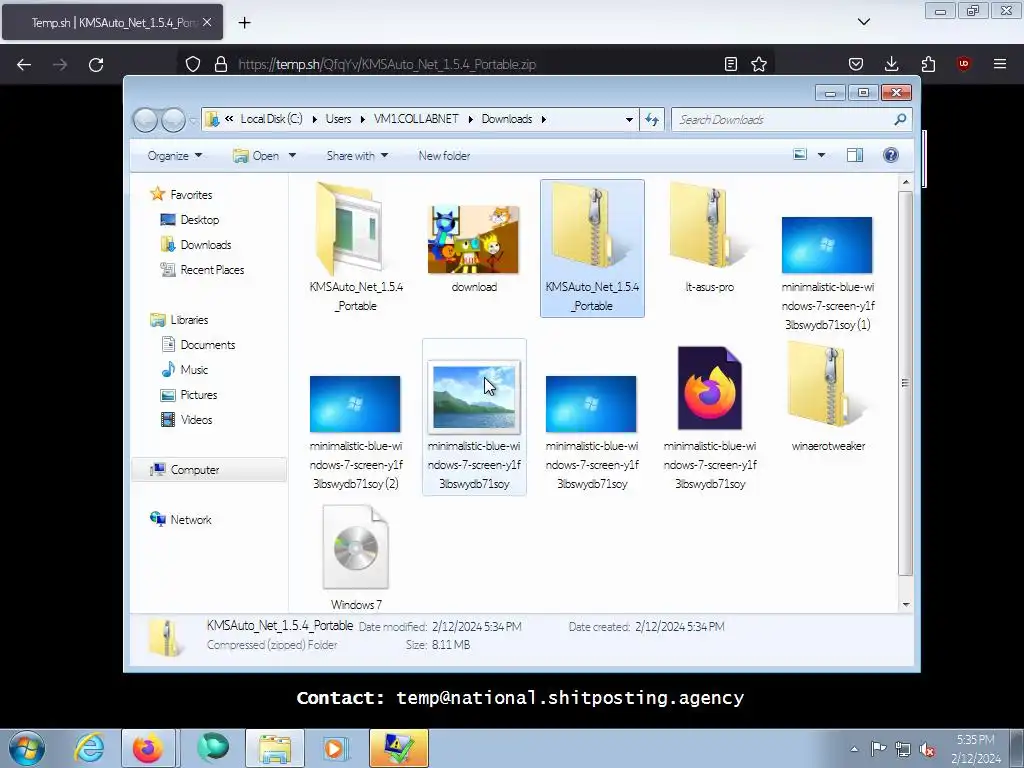Viewport: 1024px width, 768px height.
Task: Toggle Firefox reader view icon
Action: pos(731,64)
